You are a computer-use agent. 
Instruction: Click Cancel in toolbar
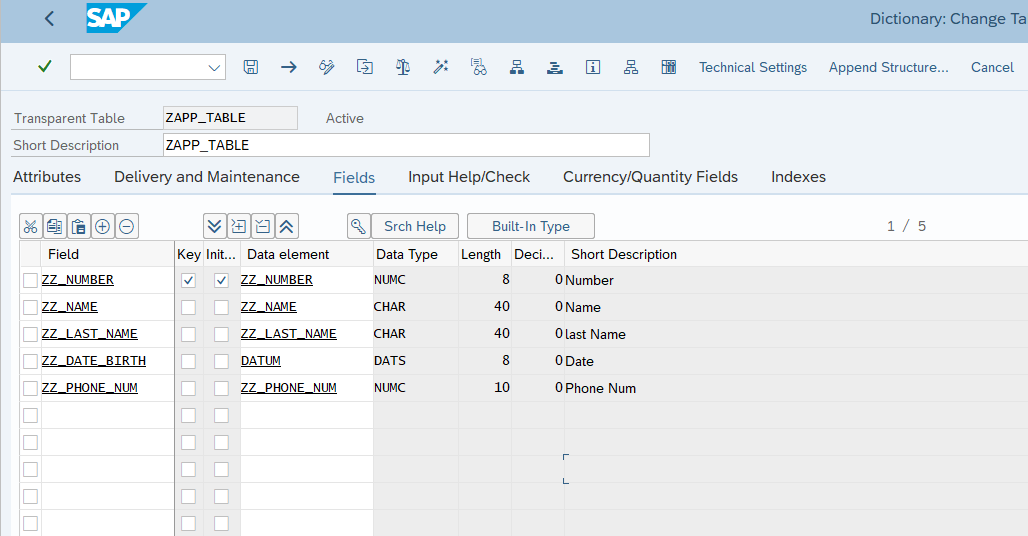[x=992, y=67]
